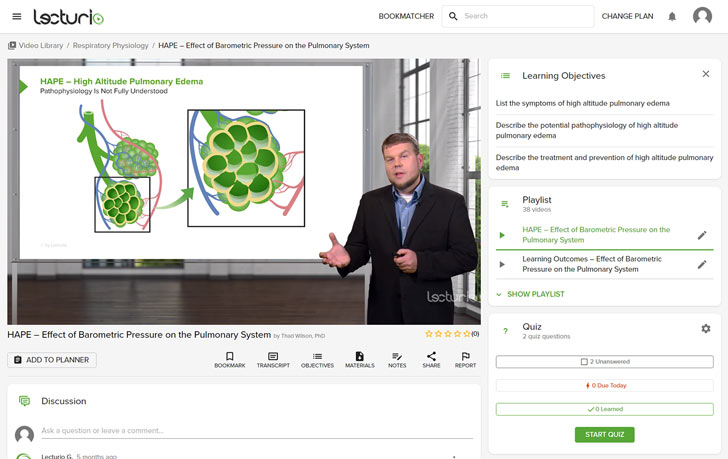
Task: Rate the lecture one star
Action: click(429, 334)
